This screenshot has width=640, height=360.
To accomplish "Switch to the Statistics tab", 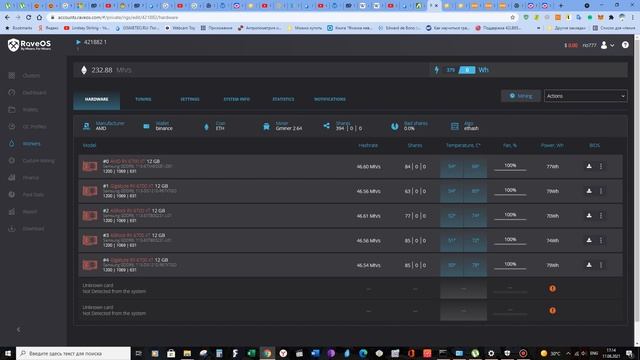I will [x=283, y=99].
